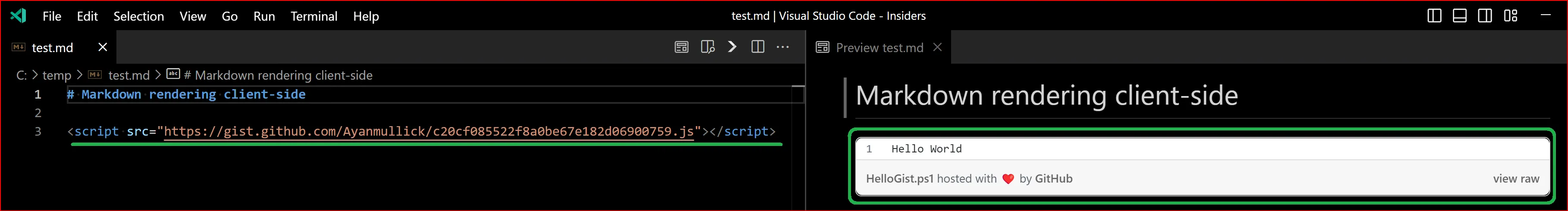Click the preview icon on Preview tab
Image resolution: width=1568 pixels, height=211 pixels.
pos(822,47)
